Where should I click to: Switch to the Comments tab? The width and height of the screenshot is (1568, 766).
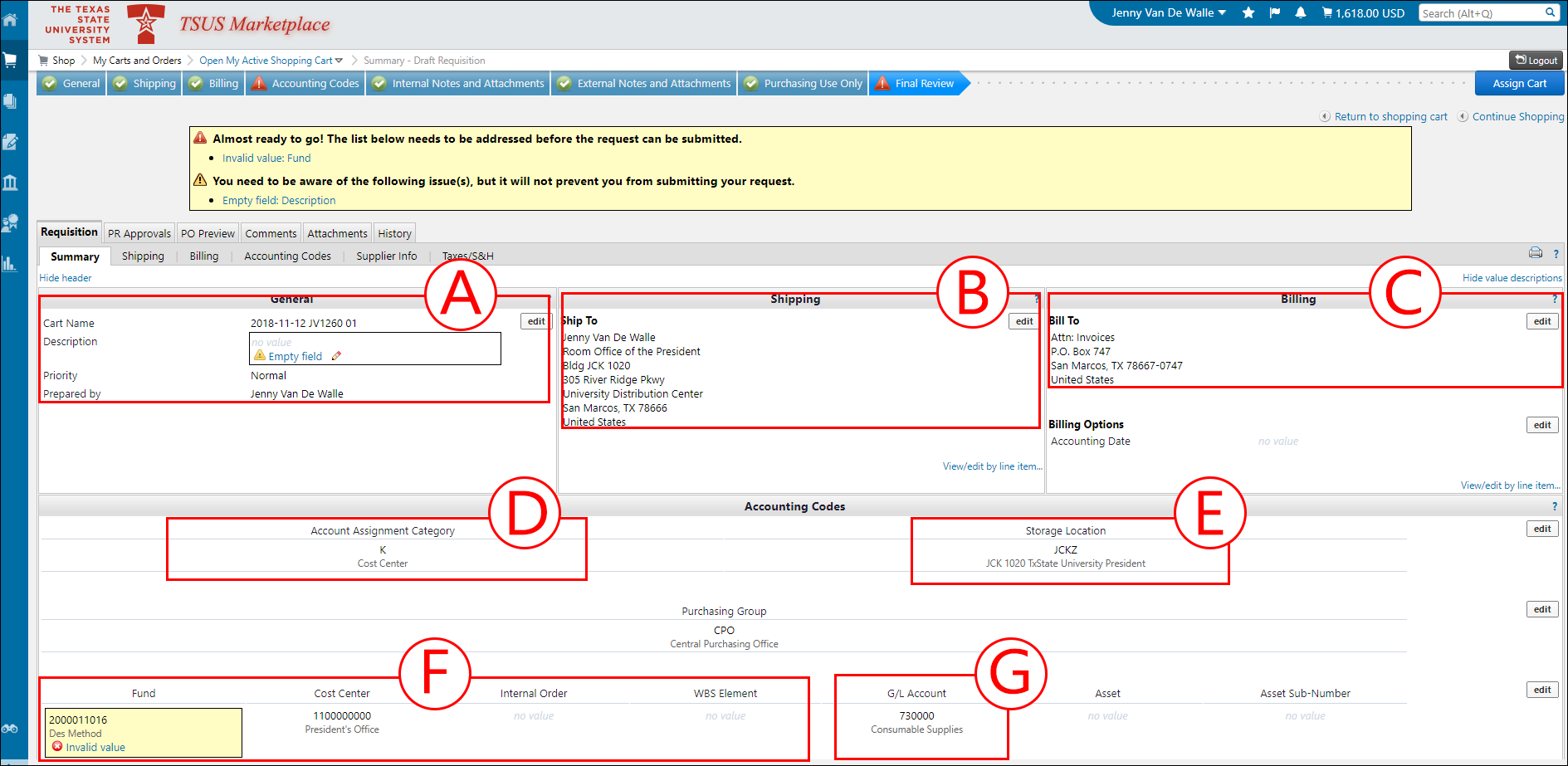(x=271, y=233)
